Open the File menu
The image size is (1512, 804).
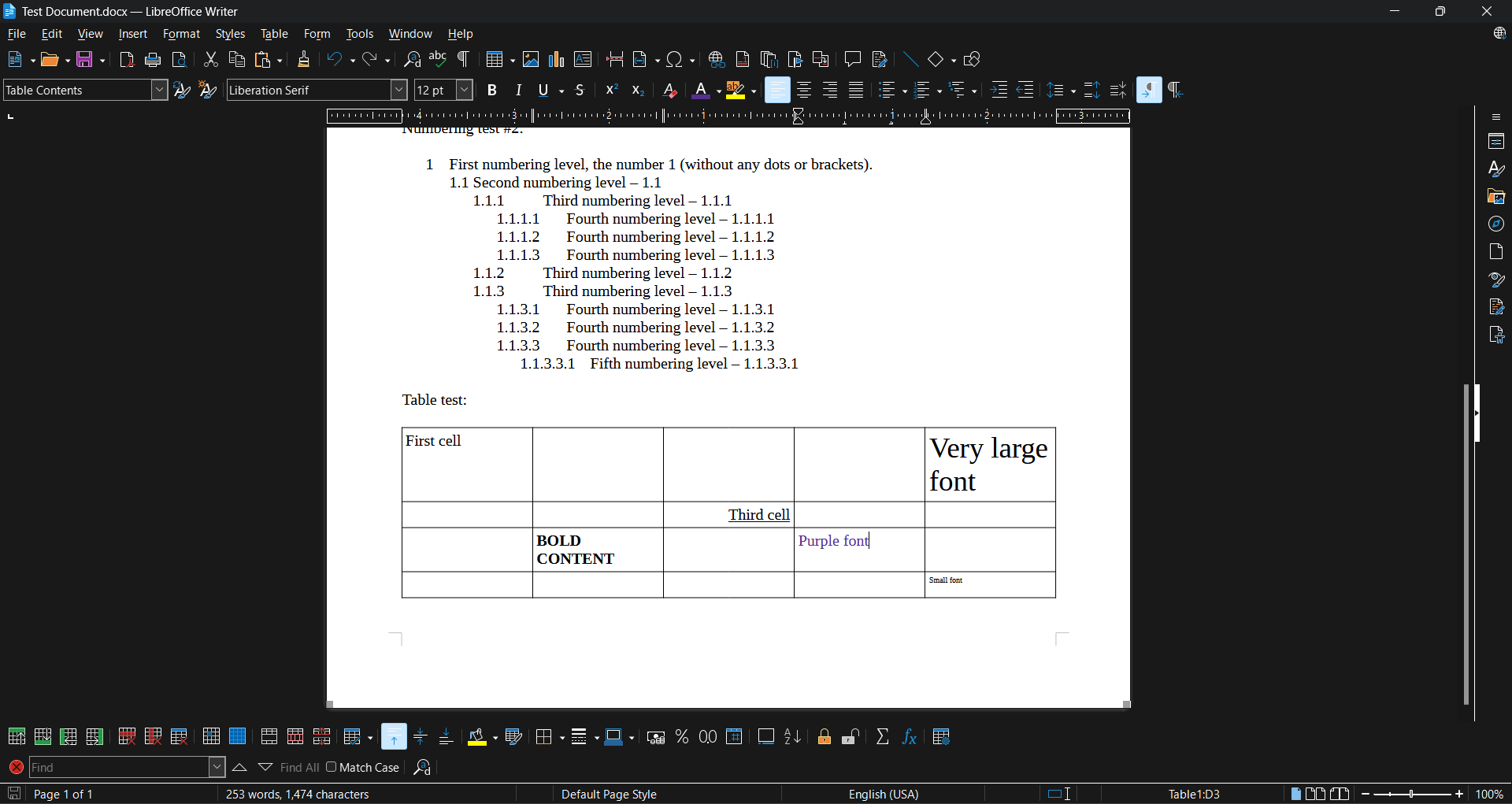coord(17,35)
